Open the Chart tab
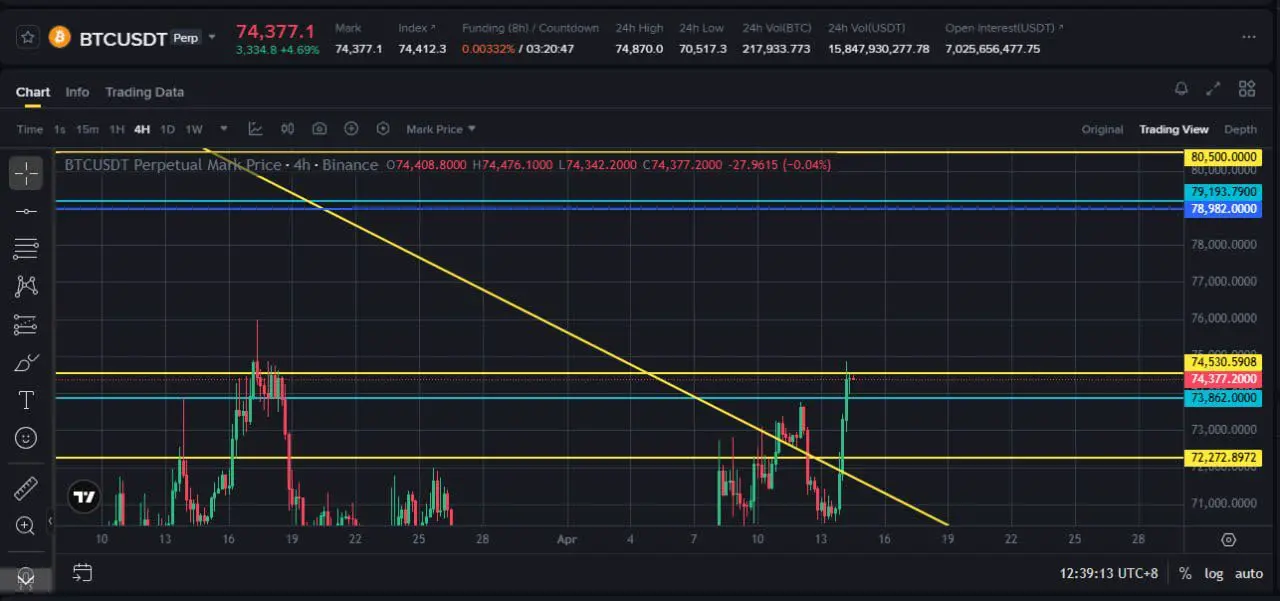The width and height of the screenshot is (1280, 601). pos(33,92)
